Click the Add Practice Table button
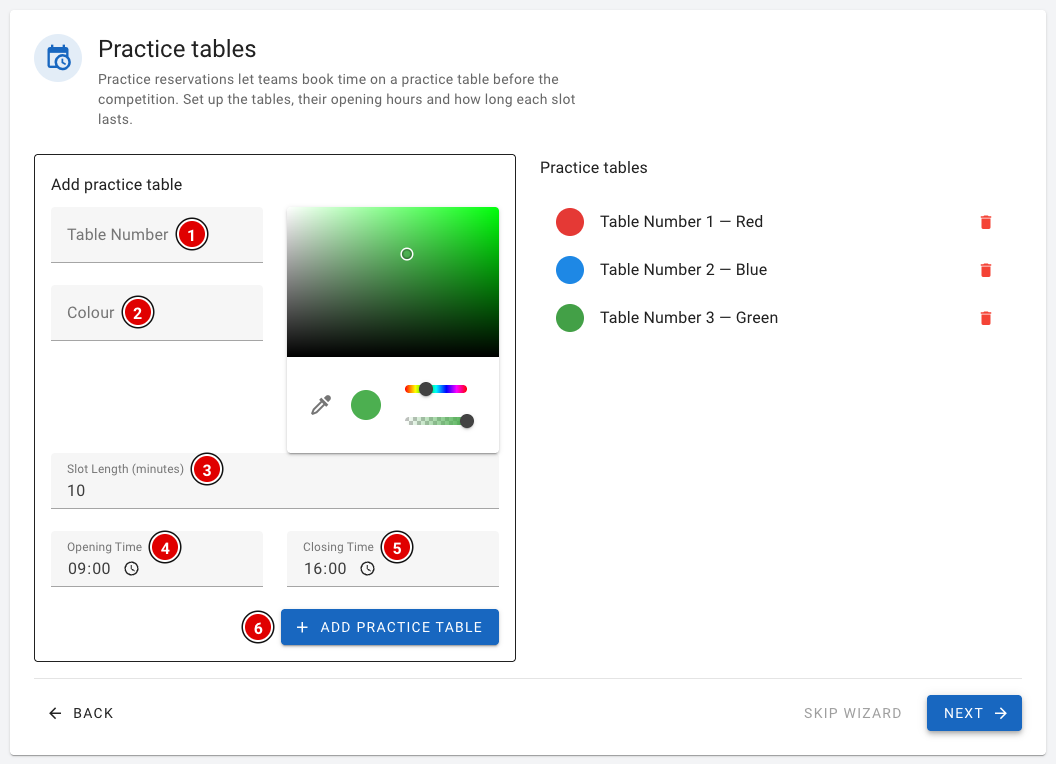The width and height of the screenshot is (1056, 764). click(x=390, y=627)
